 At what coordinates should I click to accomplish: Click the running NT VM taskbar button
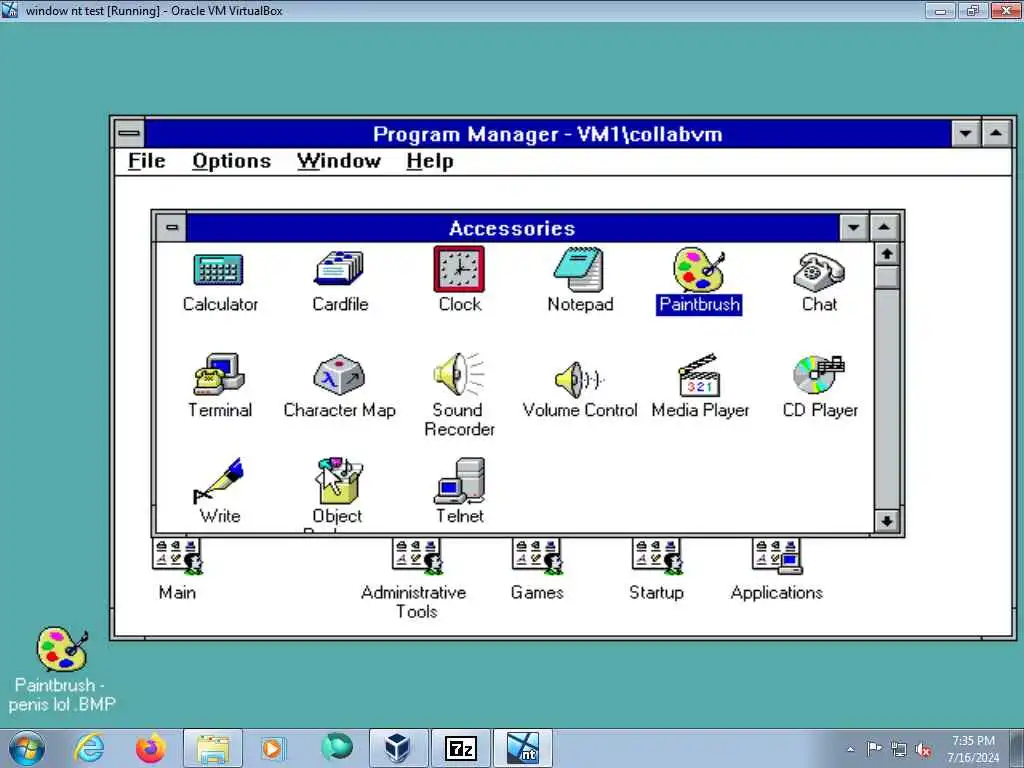tap(522, 748)
